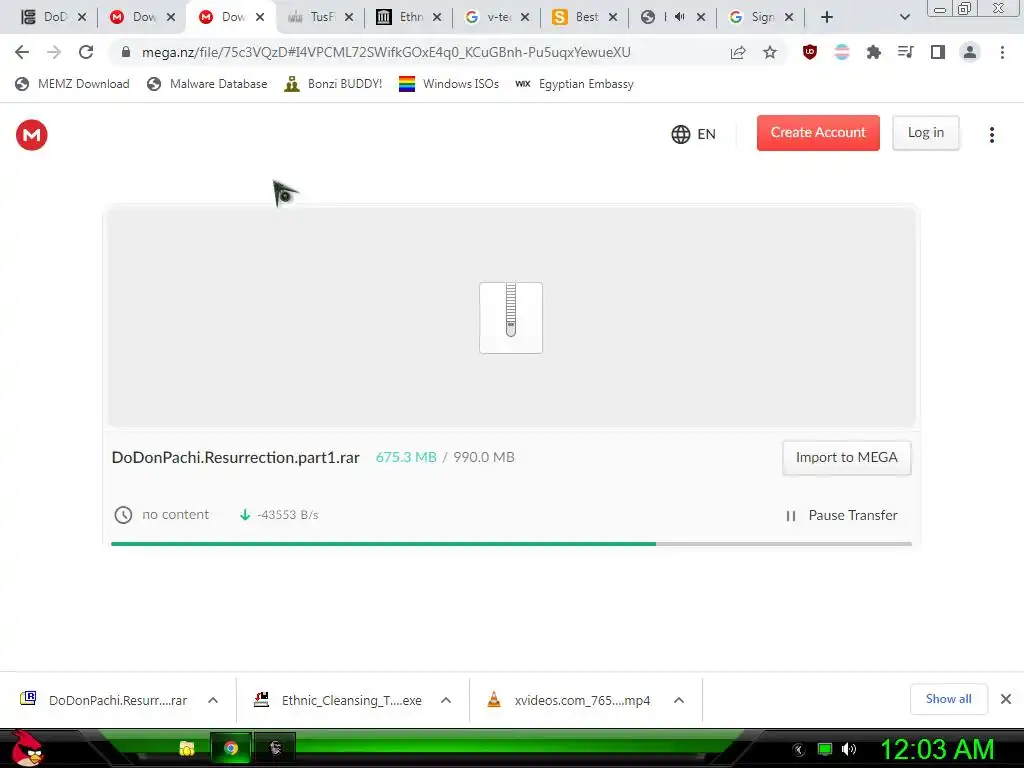Image resolution: width=1024 pixels, height=768 pixels.
Task: Go forward in browser history
Action: point(54,52)
